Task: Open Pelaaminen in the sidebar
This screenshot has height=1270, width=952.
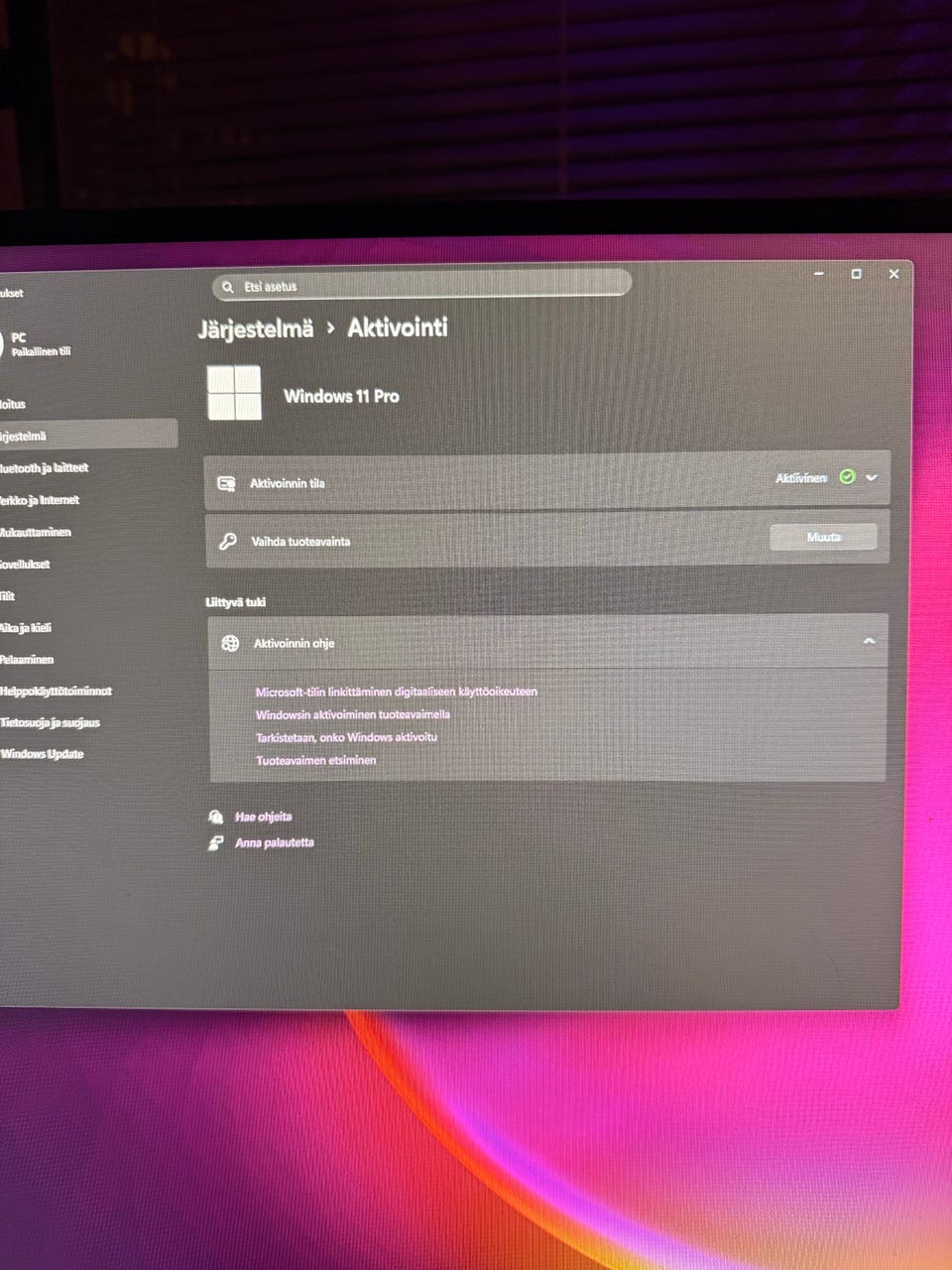Action: [27, 659]
